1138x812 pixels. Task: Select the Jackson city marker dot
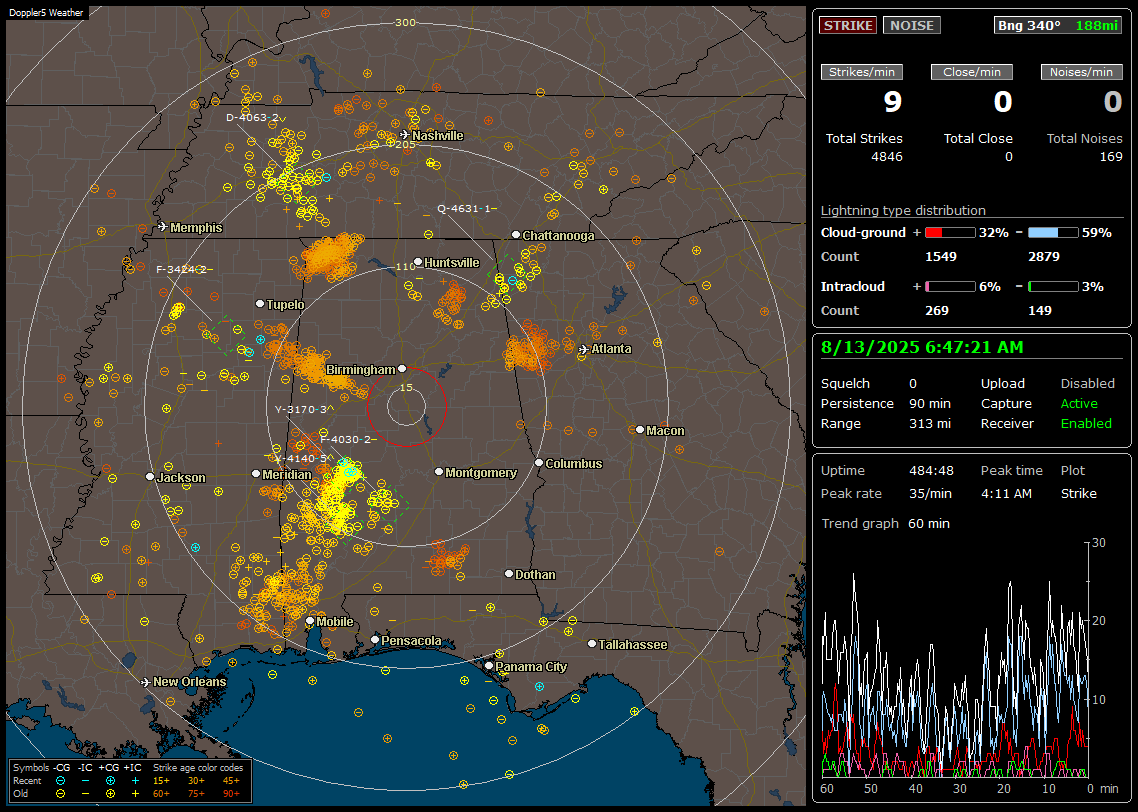150,477
